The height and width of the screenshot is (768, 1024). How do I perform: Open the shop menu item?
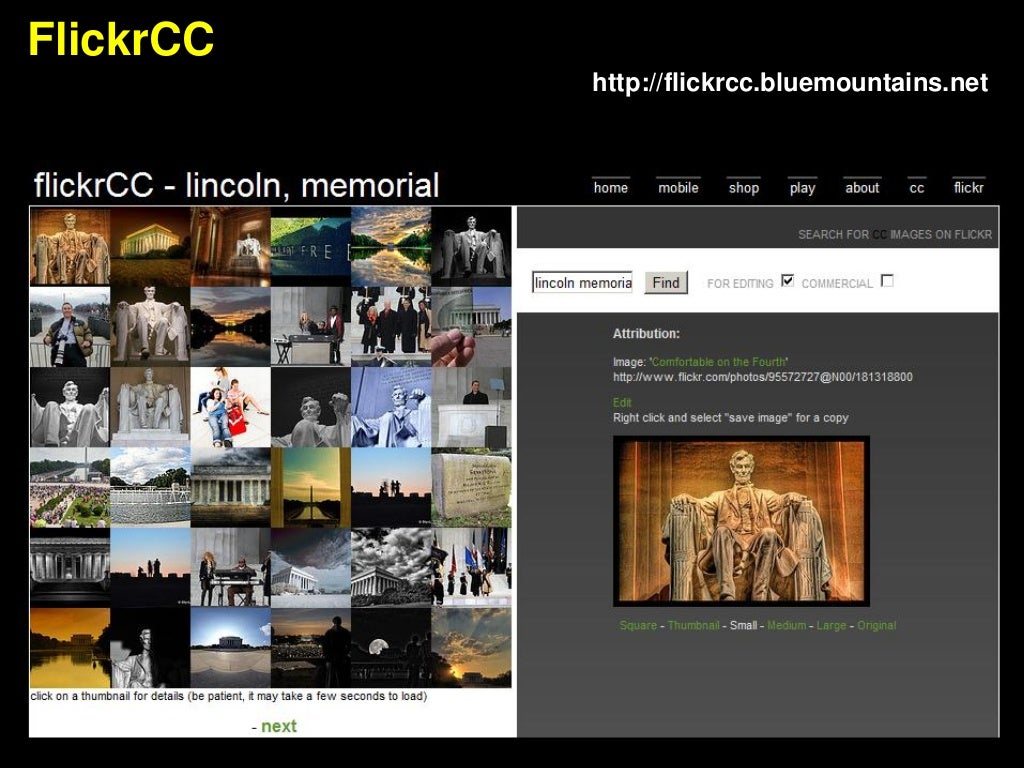[743, 188]
